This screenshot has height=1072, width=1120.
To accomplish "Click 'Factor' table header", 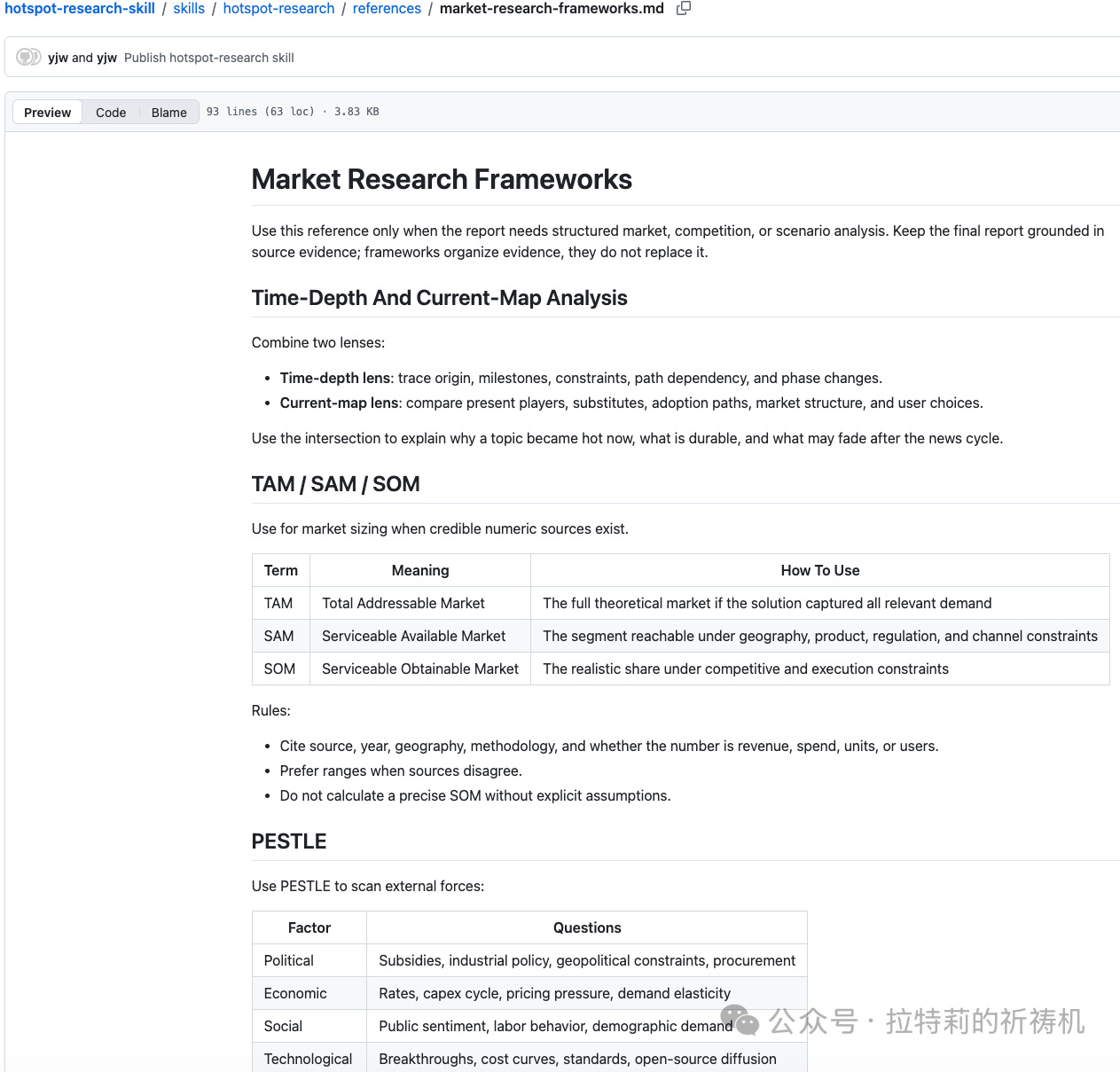I will coord(309,928).
